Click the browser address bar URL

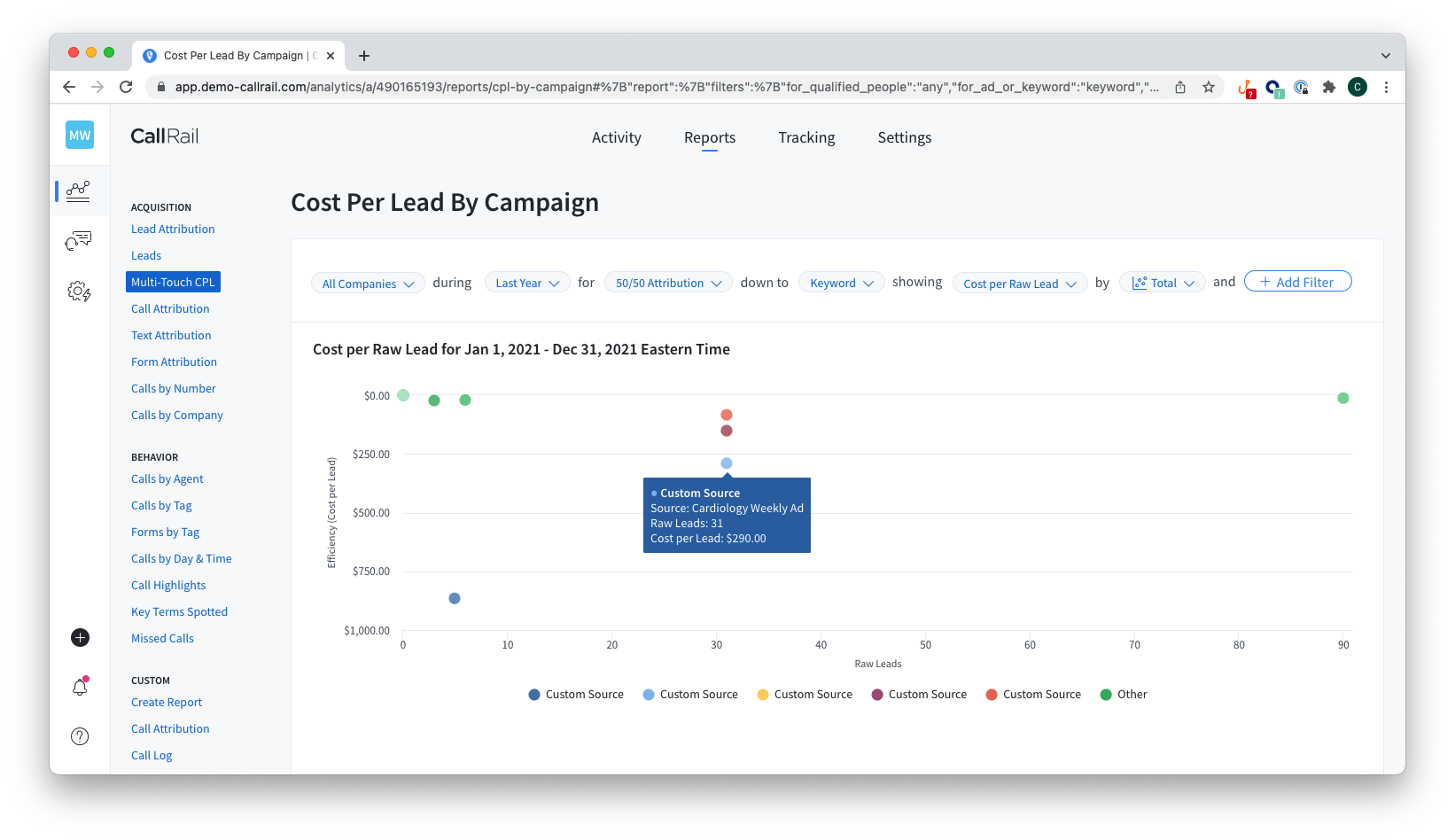pyautogui.click(x=666, y=87)
